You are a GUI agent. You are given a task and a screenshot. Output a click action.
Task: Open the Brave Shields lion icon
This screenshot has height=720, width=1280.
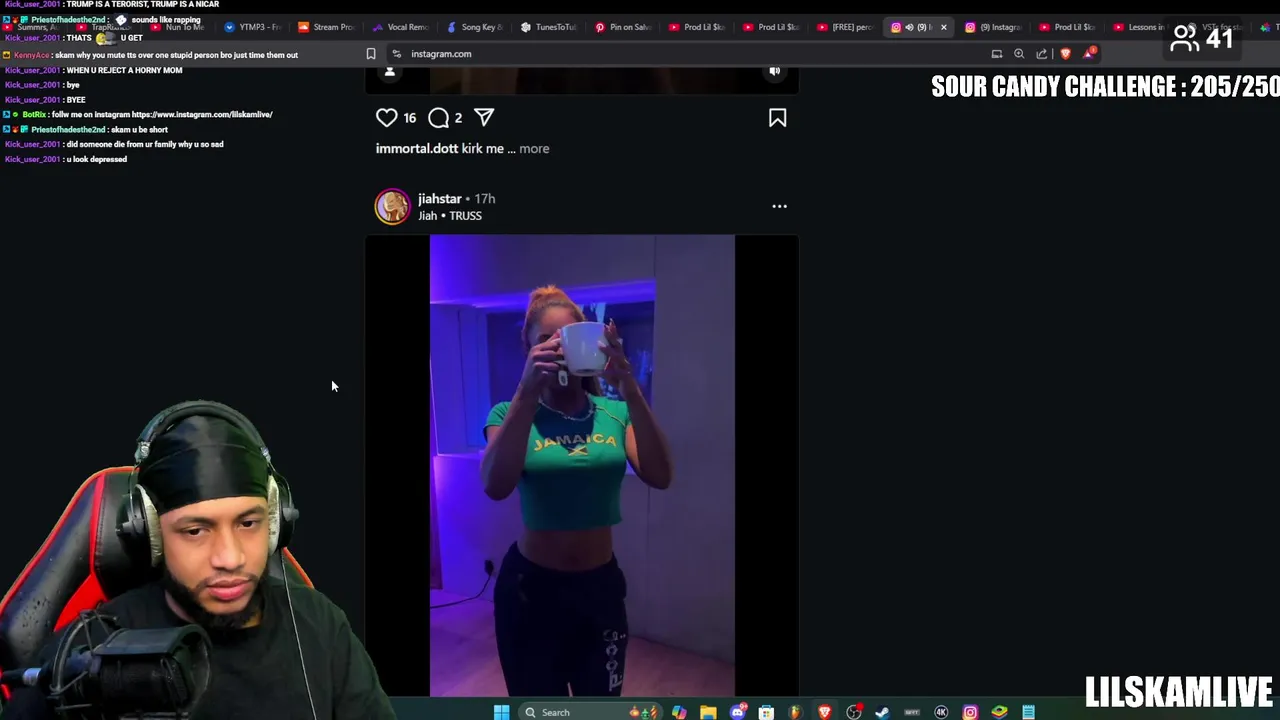coord(1065,54)
